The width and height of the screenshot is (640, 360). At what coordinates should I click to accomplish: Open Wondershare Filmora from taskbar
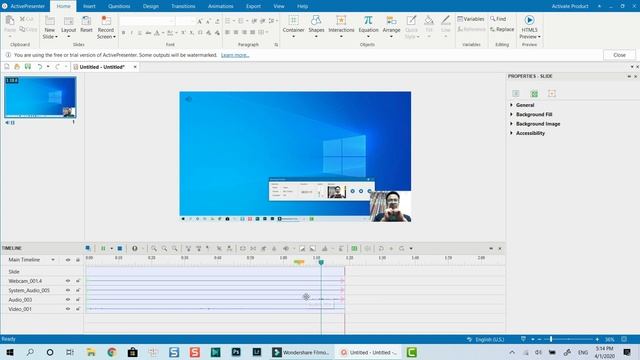point(302,352)
